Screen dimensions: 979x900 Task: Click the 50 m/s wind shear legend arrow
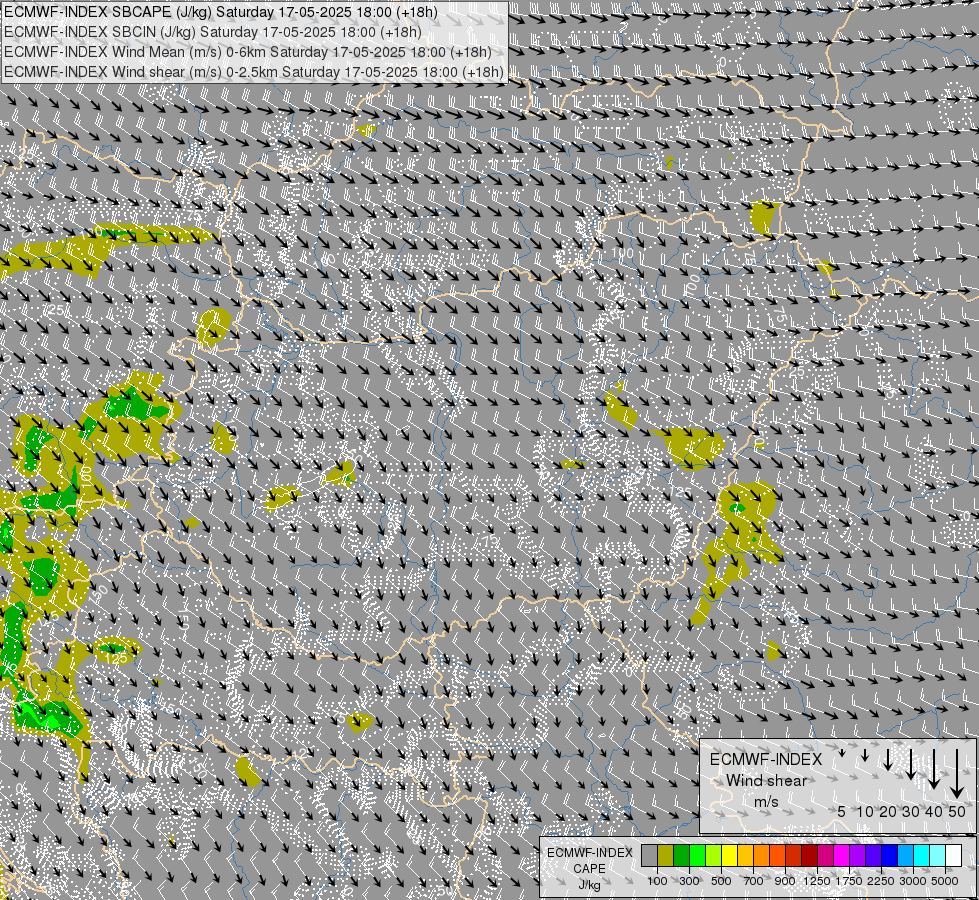click(957, 774)
